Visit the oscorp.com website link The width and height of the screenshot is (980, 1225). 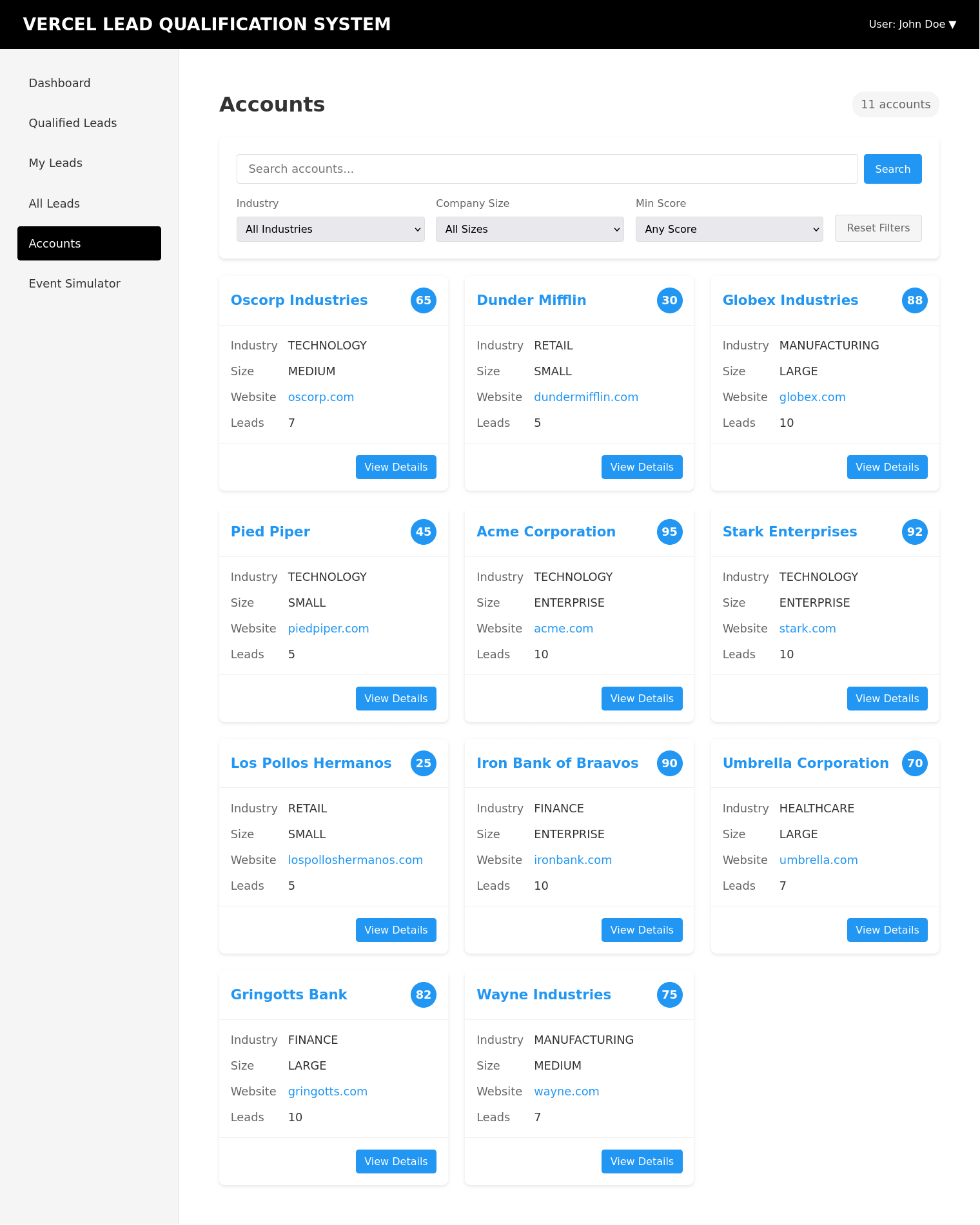(321, 397)
